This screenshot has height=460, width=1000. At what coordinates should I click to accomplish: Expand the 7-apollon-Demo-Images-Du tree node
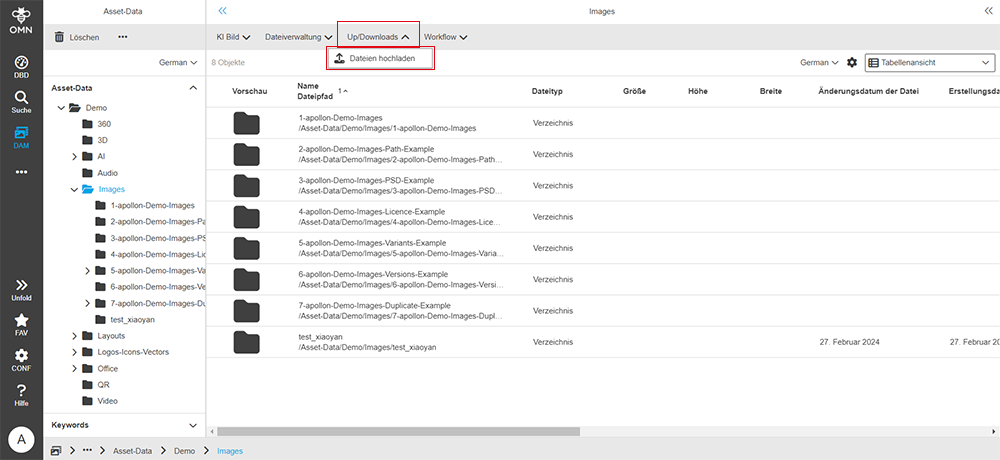[x=87, y=303]
